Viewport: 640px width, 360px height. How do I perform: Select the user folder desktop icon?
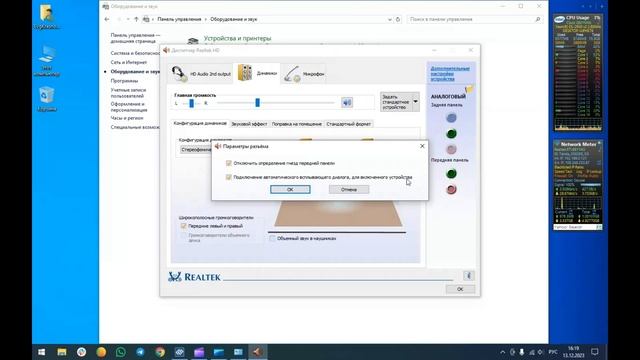pyautogui.click(x=47, y=17)
